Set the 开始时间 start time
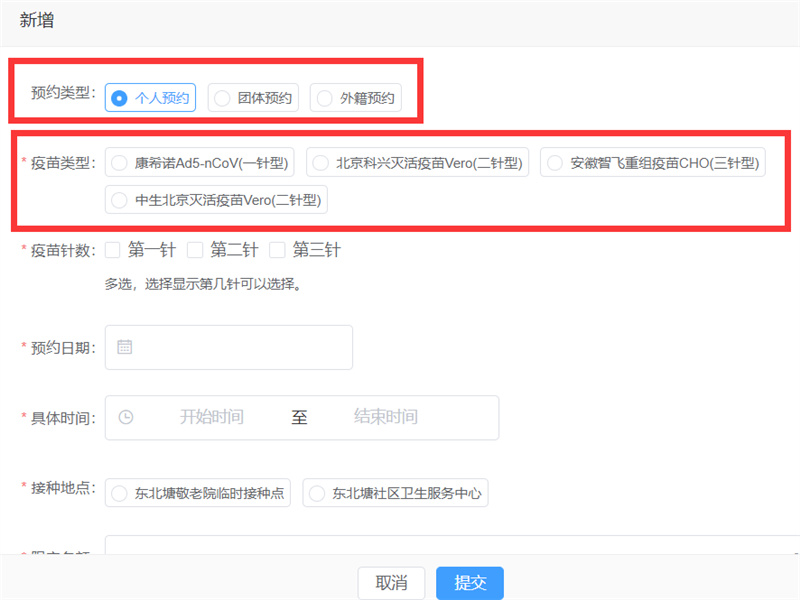This screenshot has height=600, width=800. (x=212, y=417)
